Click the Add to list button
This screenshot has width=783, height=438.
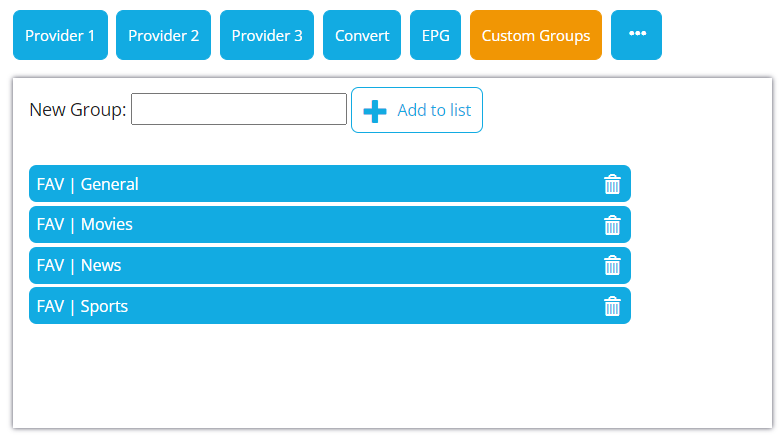pyautogui.click(x=417, y=110)
